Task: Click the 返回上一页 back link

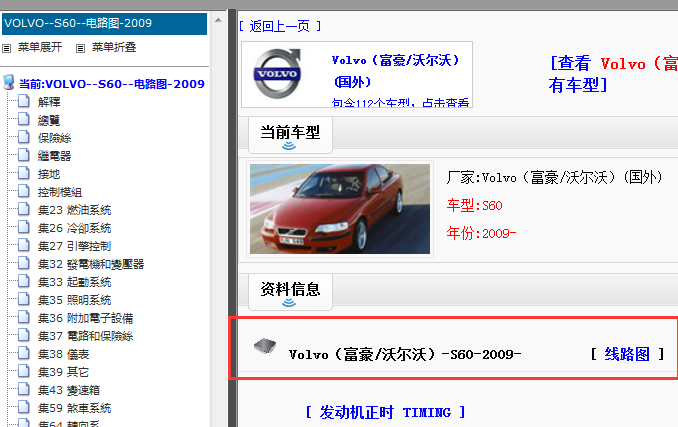Action: 280,26
